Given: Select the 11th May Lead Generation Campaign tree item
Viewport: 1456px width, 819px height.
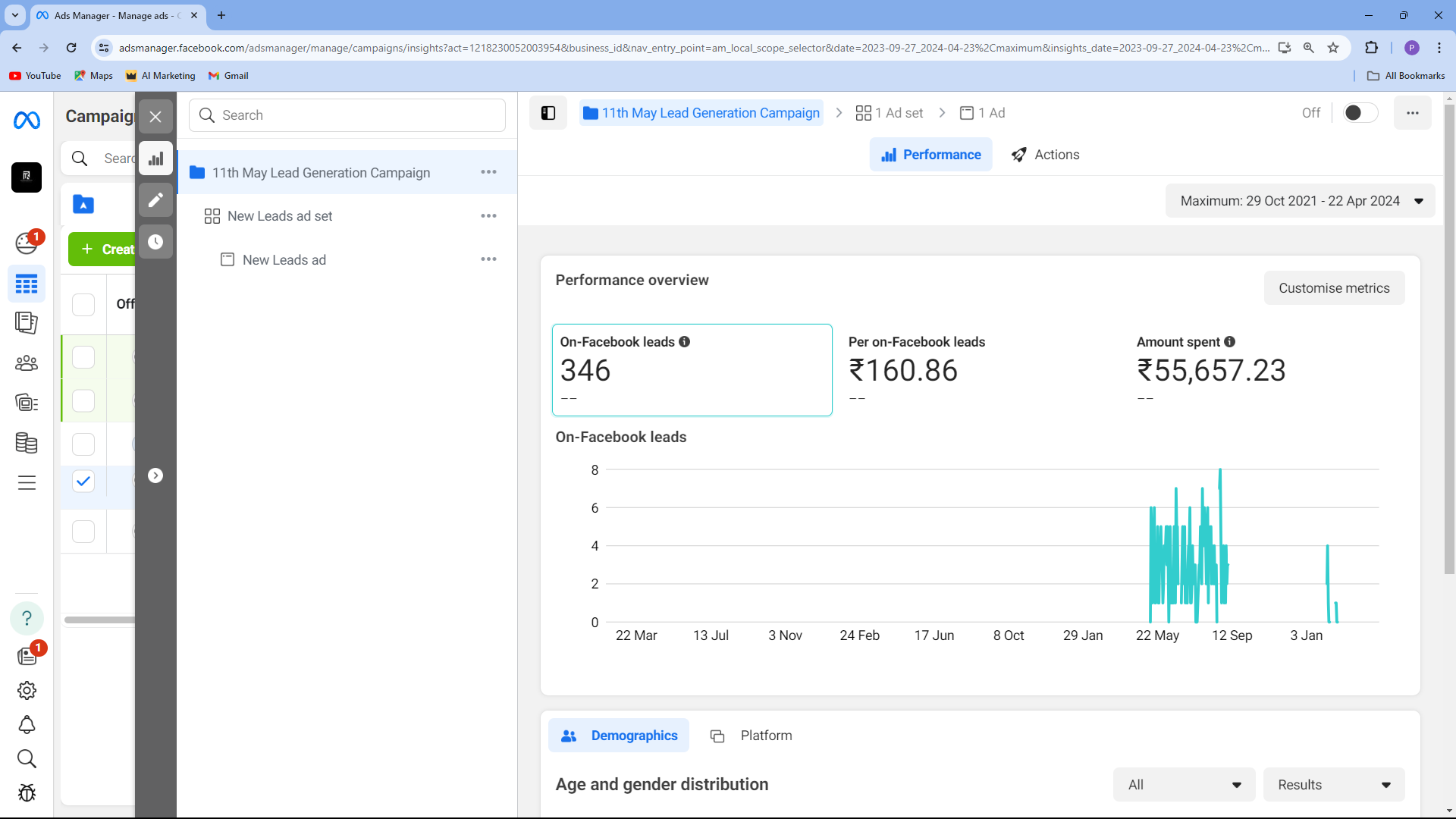Looking at the screenshot, I should pyautogui.click(x=321, y=173).
